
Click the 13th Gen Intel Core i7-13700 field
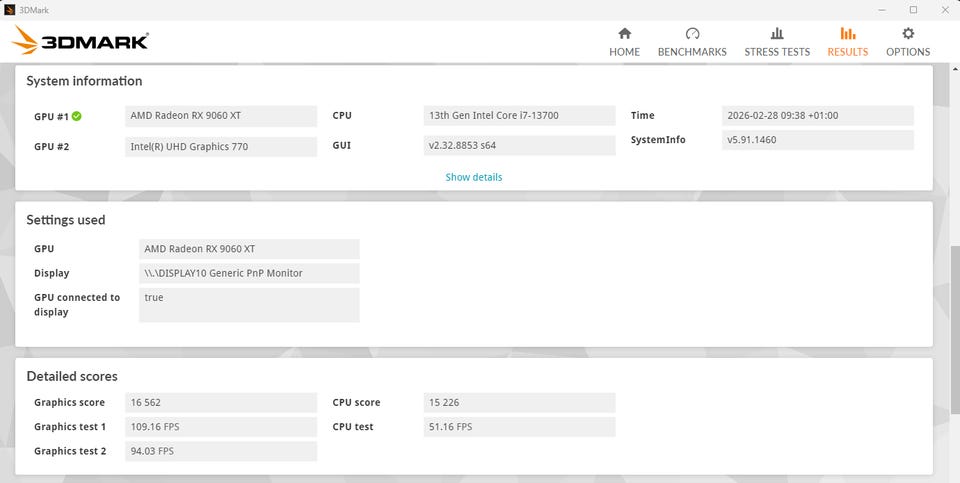pyautogui.click(x=519, y=116)
